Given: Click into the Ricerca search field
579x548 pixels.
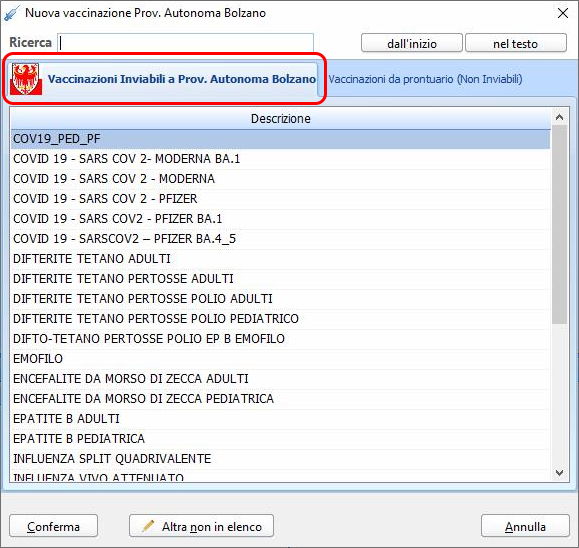Looking at the screenshot, I should pyautogui.click(x=186, y=43).
